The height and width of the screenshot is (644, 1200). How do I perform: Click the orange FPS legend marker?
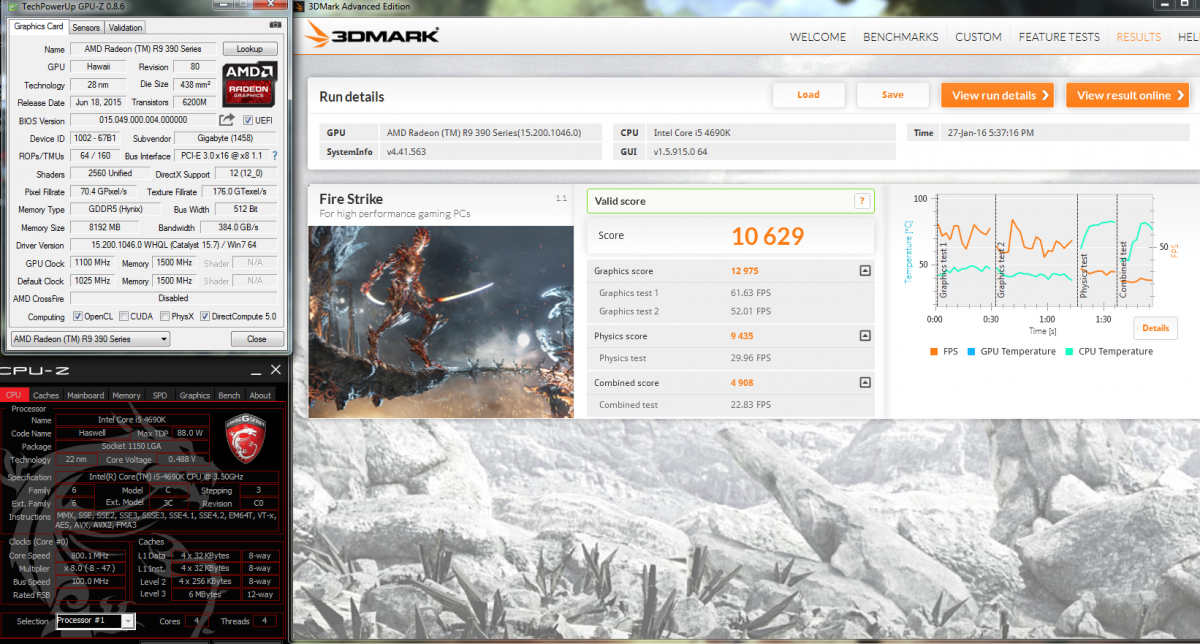[x=933, y=351]
